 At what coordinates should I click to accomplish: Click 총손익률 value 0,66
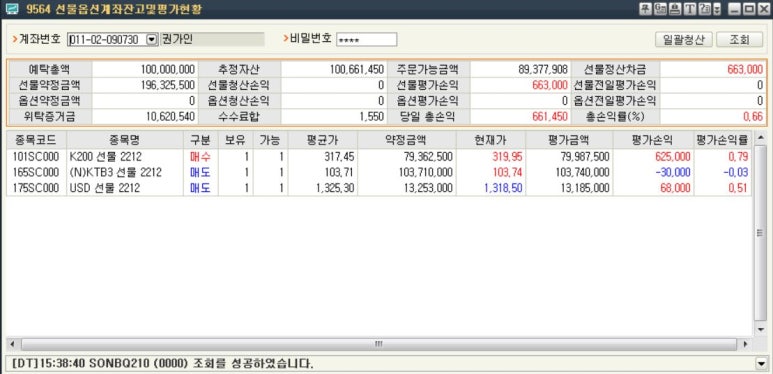[753, 117]
